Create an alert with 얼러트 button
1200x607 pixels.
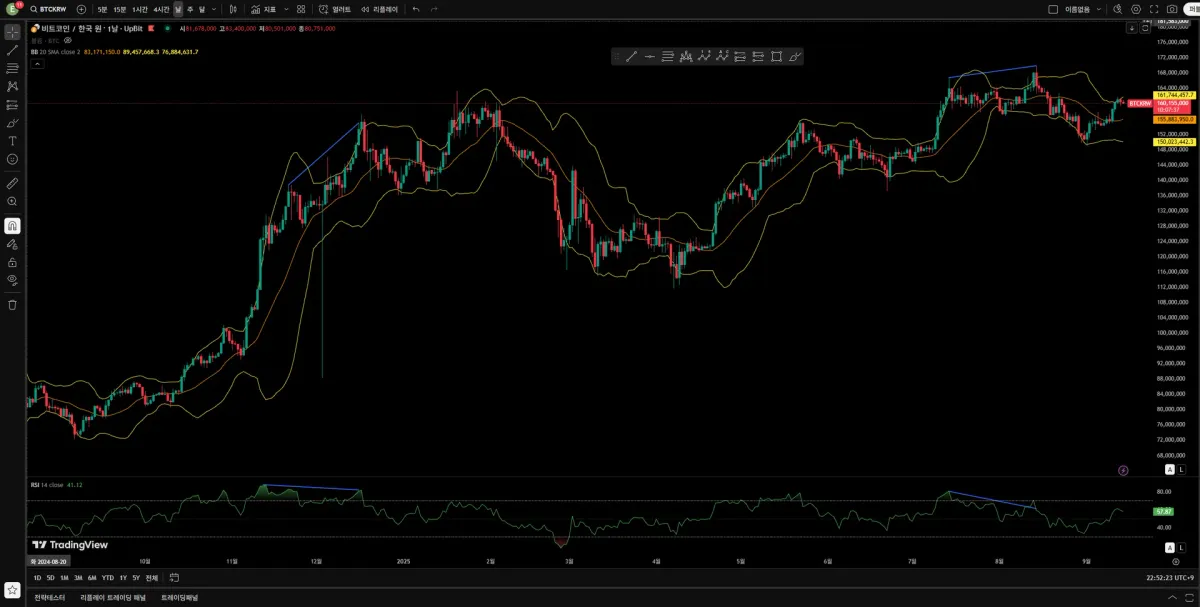pos(335,9)
